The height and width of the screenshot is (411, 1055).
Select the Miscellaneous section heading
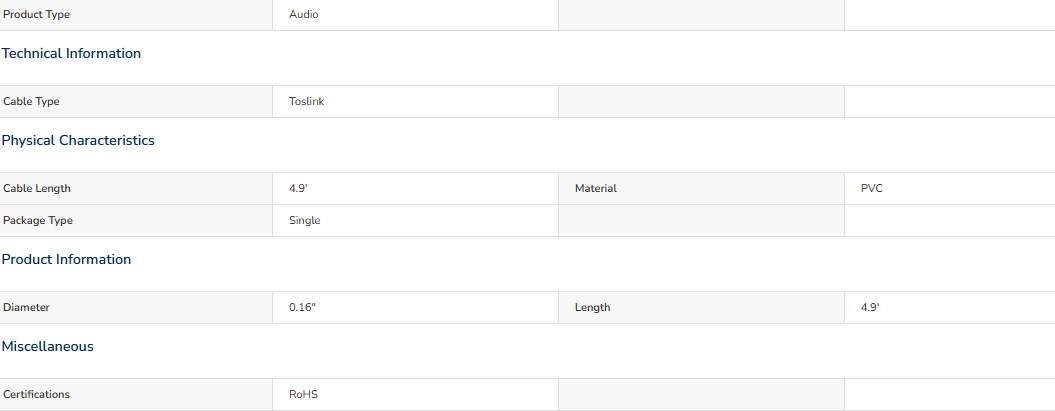(x=48, y=346)
